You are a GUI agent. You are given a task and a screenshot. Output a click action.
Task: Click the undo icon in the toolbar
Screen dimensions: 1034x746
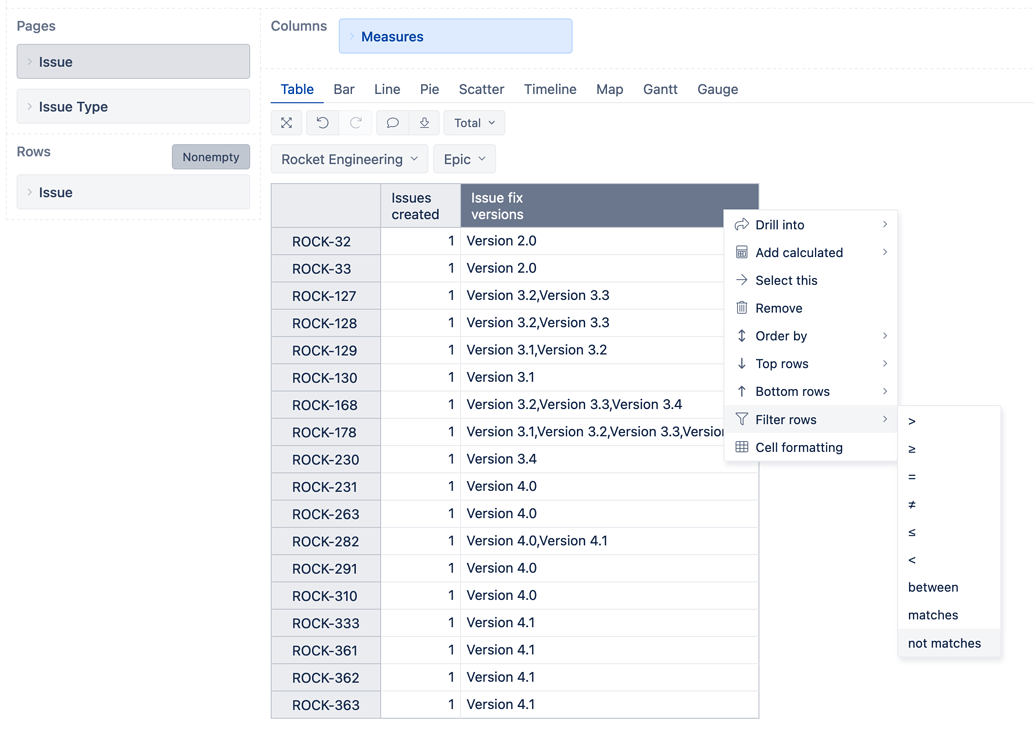(321, 122)
